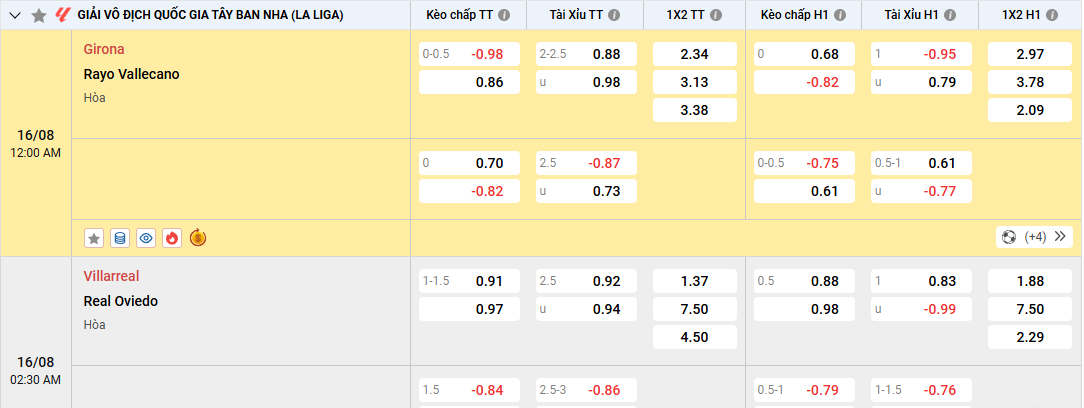Pick over 2-2.5 odds 0.88 for Girona match

[586, 54]
